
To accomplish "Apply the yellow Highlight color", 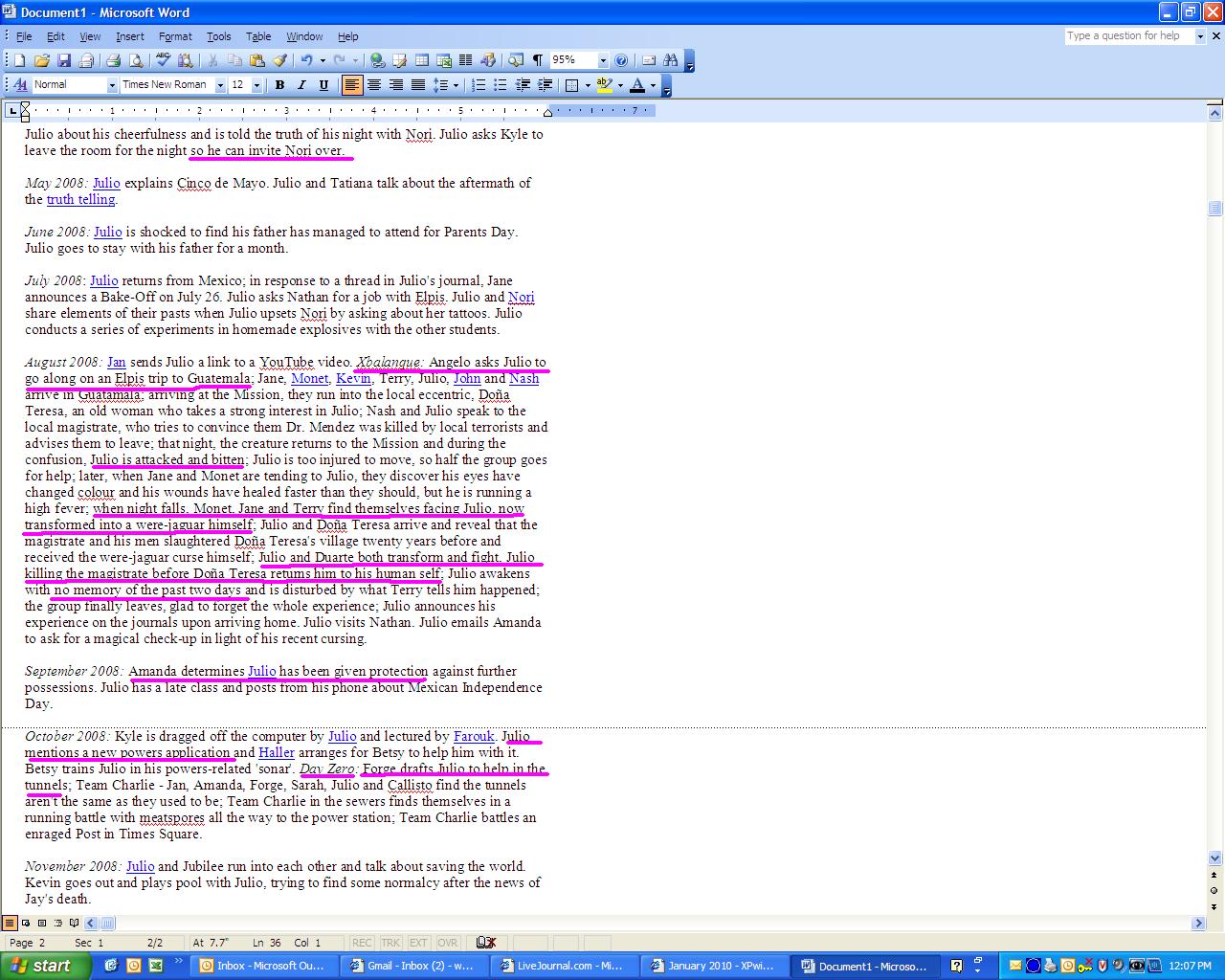I will coord(604,85).
